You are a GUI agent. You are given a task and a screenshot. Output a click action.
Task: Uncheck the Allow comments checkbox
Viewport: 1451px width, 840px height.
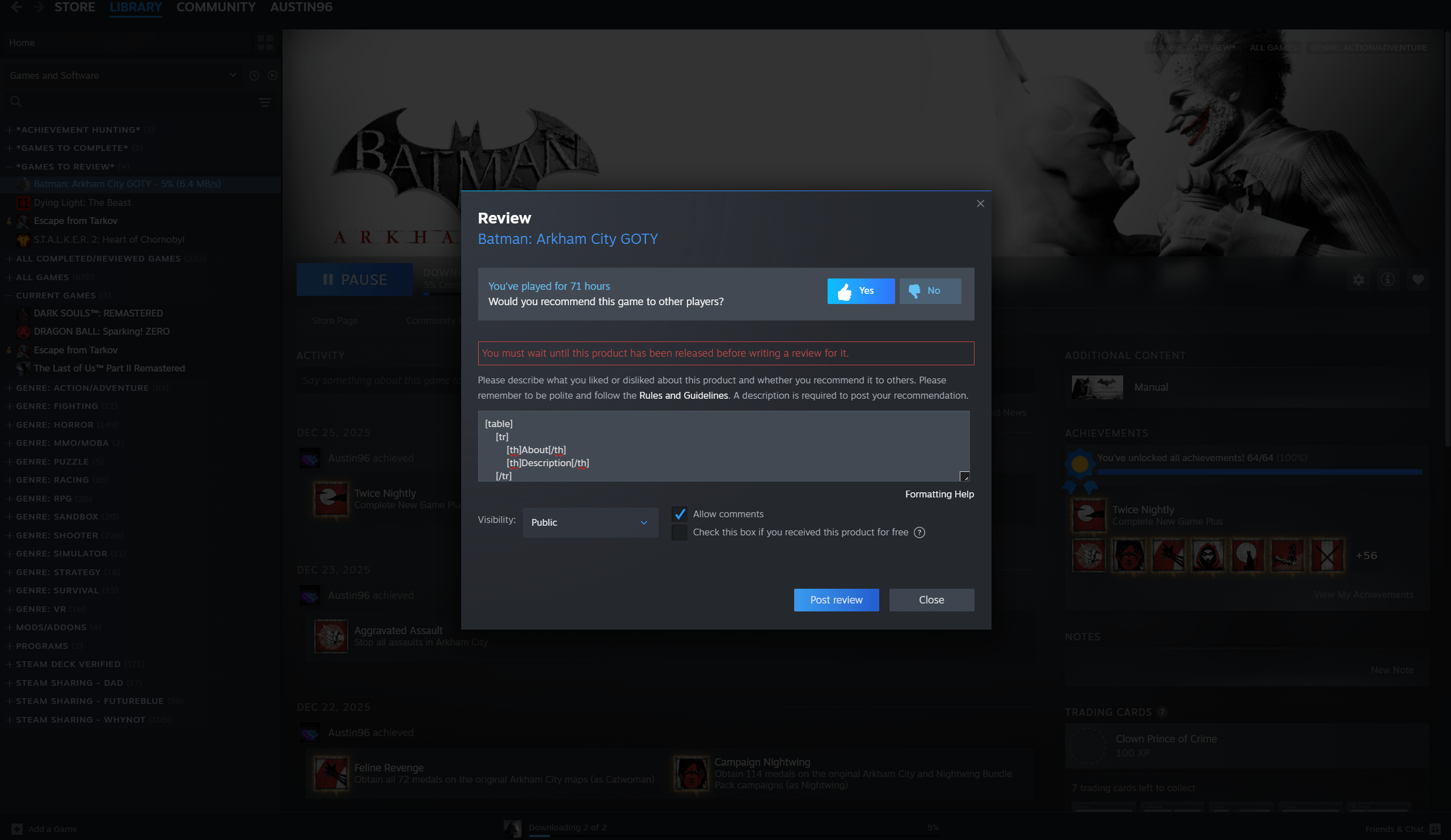[x=680, y=514]
